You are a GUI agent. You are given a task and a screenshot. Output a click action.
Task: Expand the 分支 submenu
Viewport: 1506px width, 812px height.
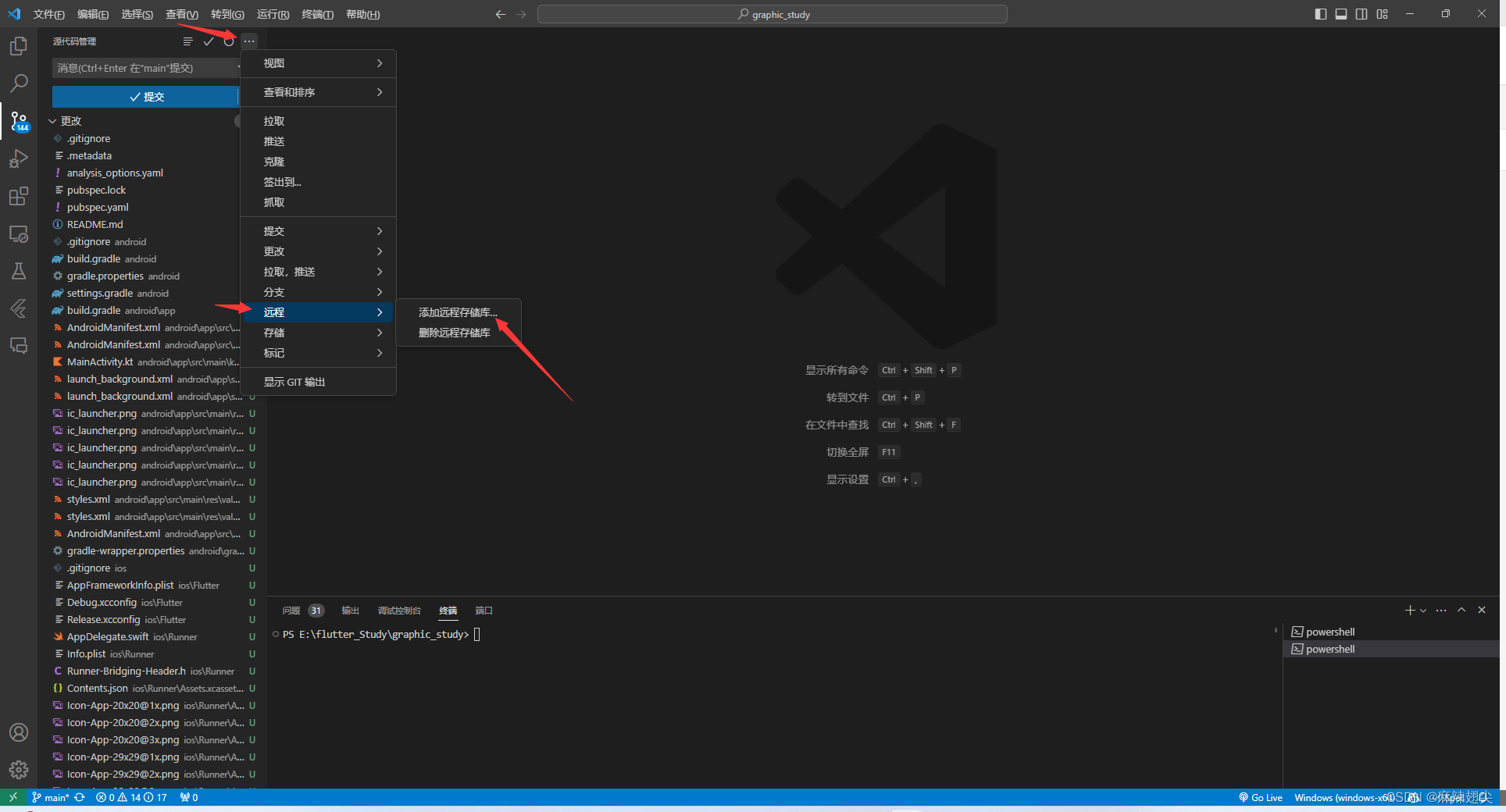[x=319, y=292]
